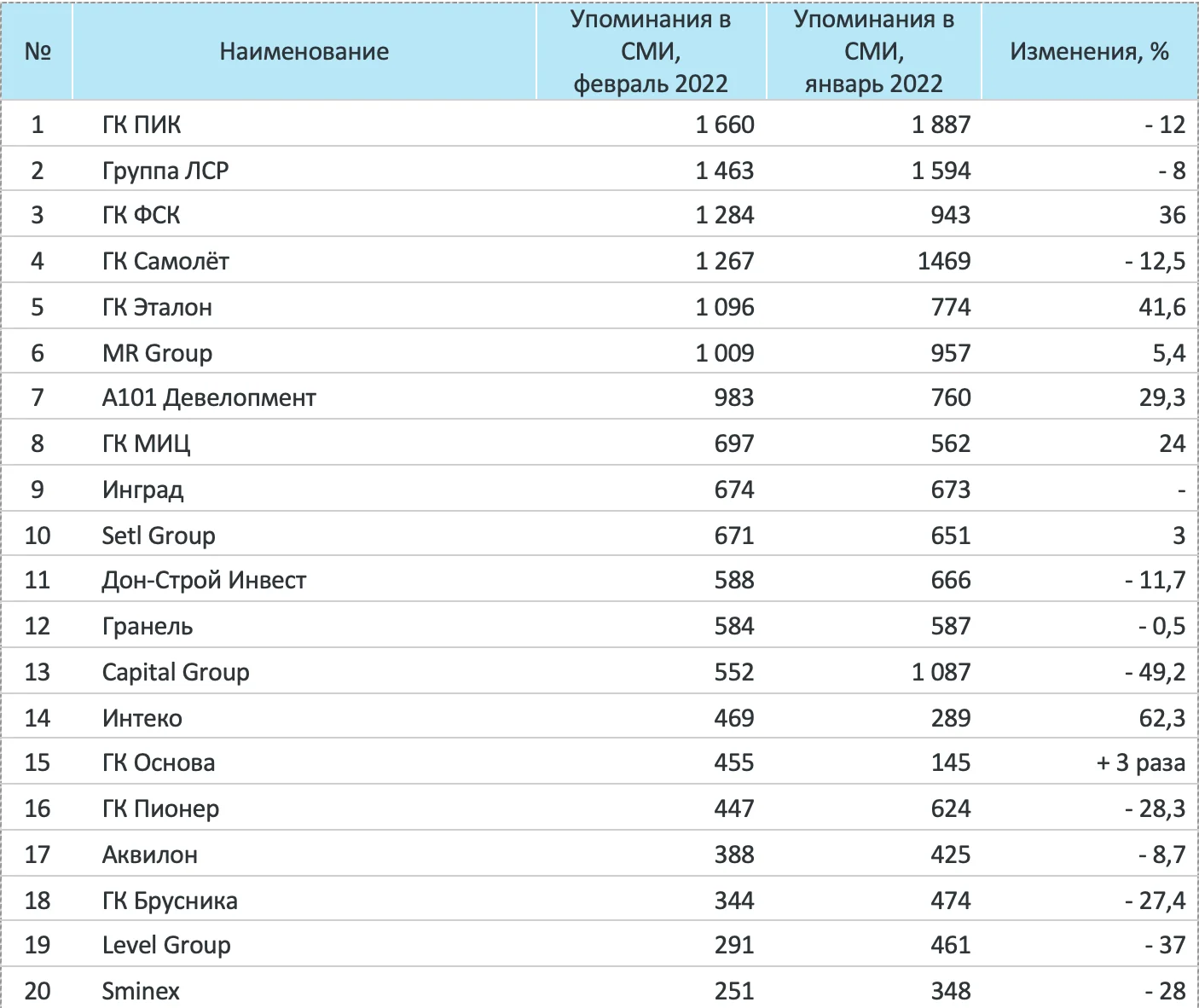Click the 'Наименование' column header
The image size is (1199, 1008).
[x=304, y=52]
